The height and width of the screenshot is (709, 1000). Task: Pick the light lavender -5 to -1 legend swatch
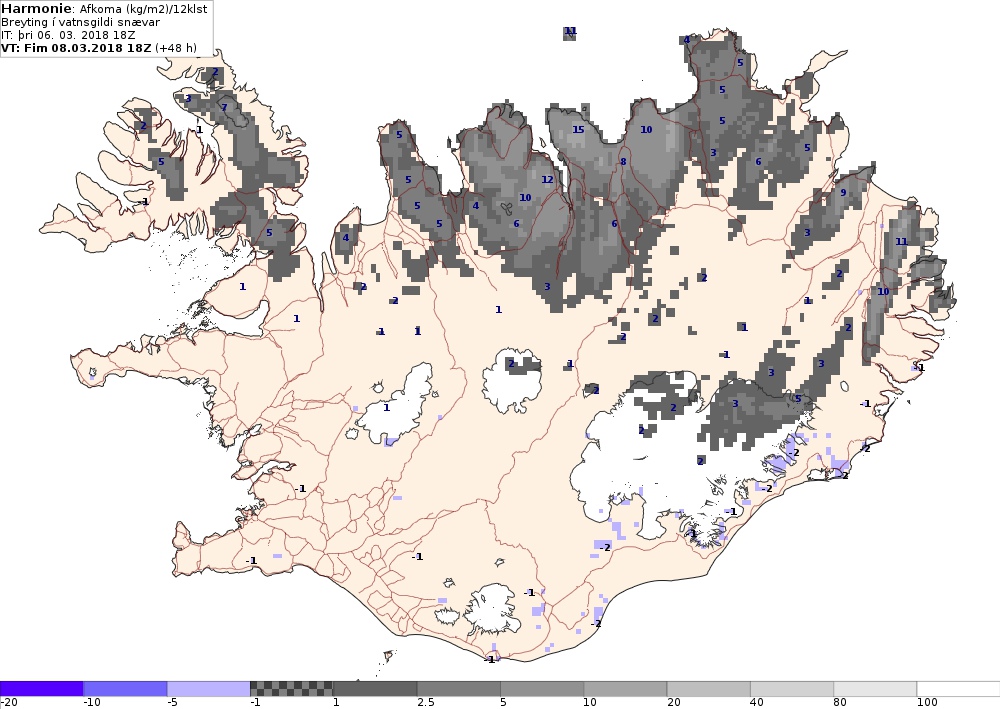(209, 689)
